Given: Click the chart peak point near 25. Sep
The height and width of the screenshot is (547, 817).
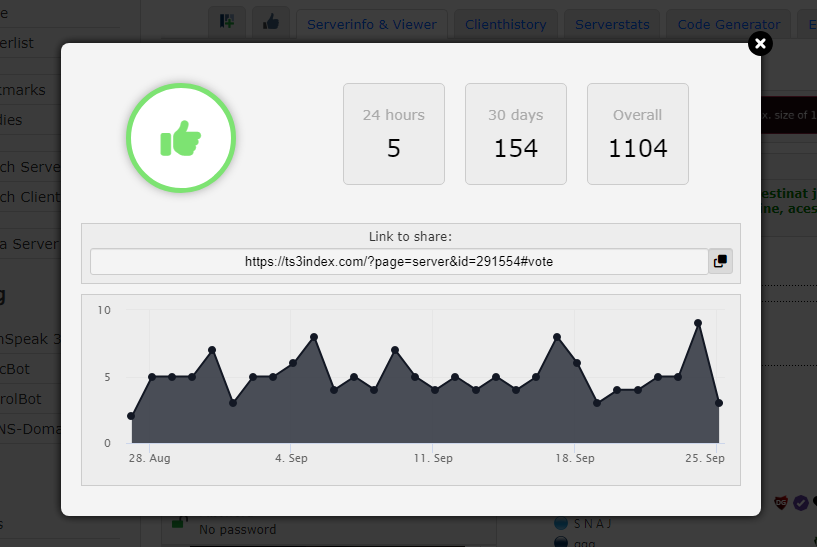Looking at the screenshot, I should 698,323.
